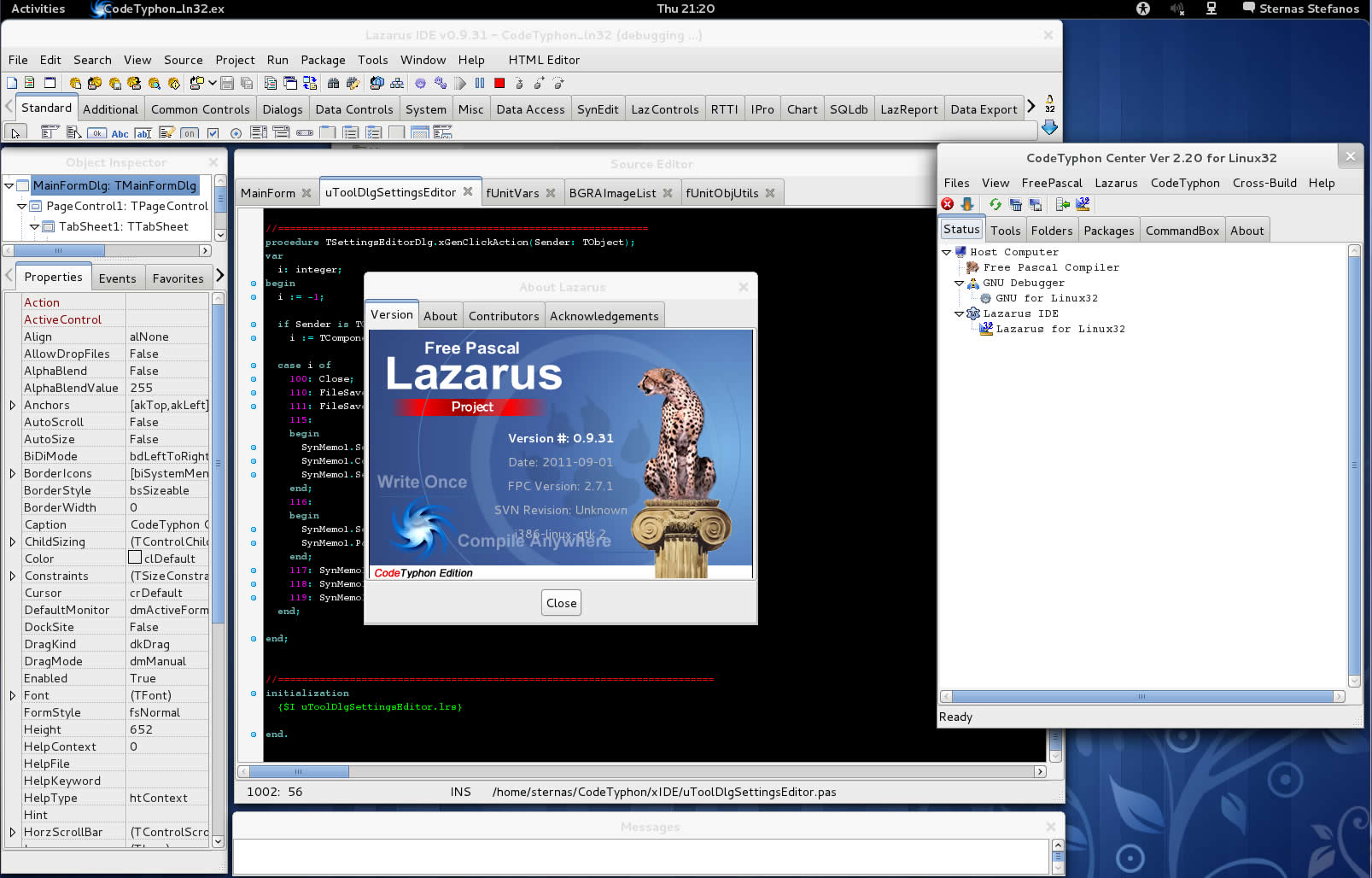
Task: Click the Activities button in top bar
Action: [38, 9]
